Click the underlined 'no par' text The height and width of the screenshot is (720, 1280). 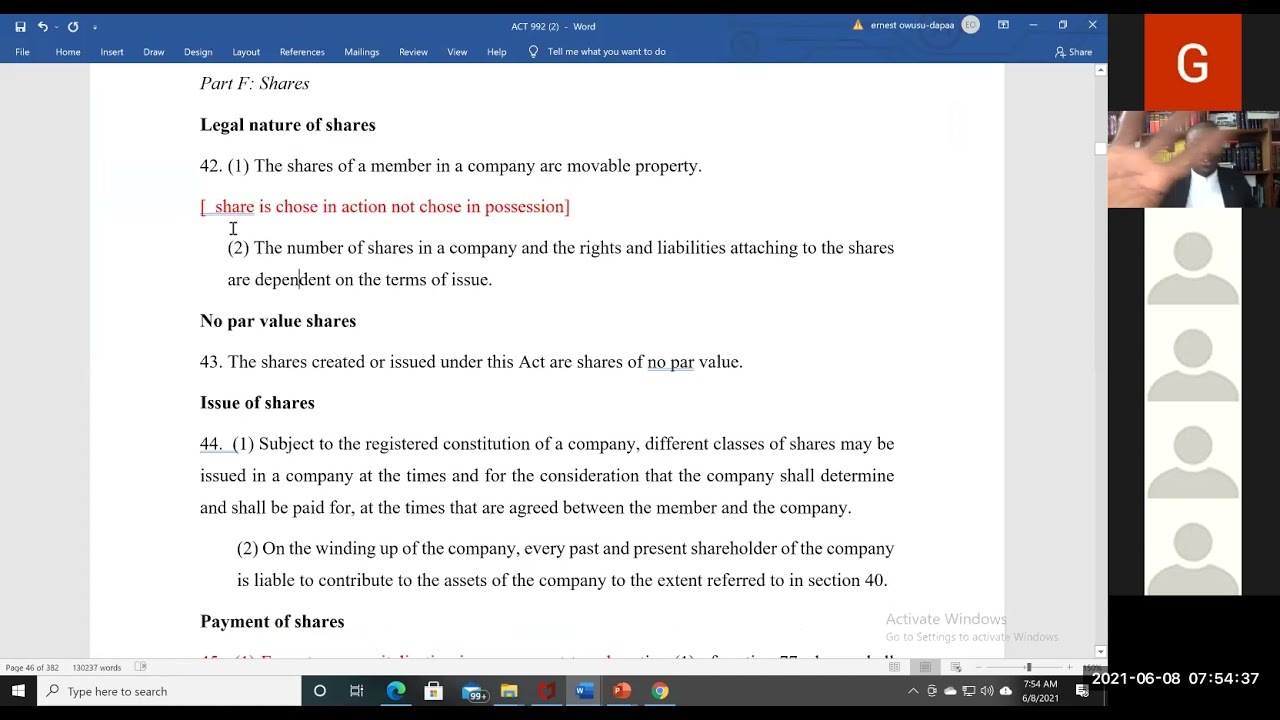670,362
